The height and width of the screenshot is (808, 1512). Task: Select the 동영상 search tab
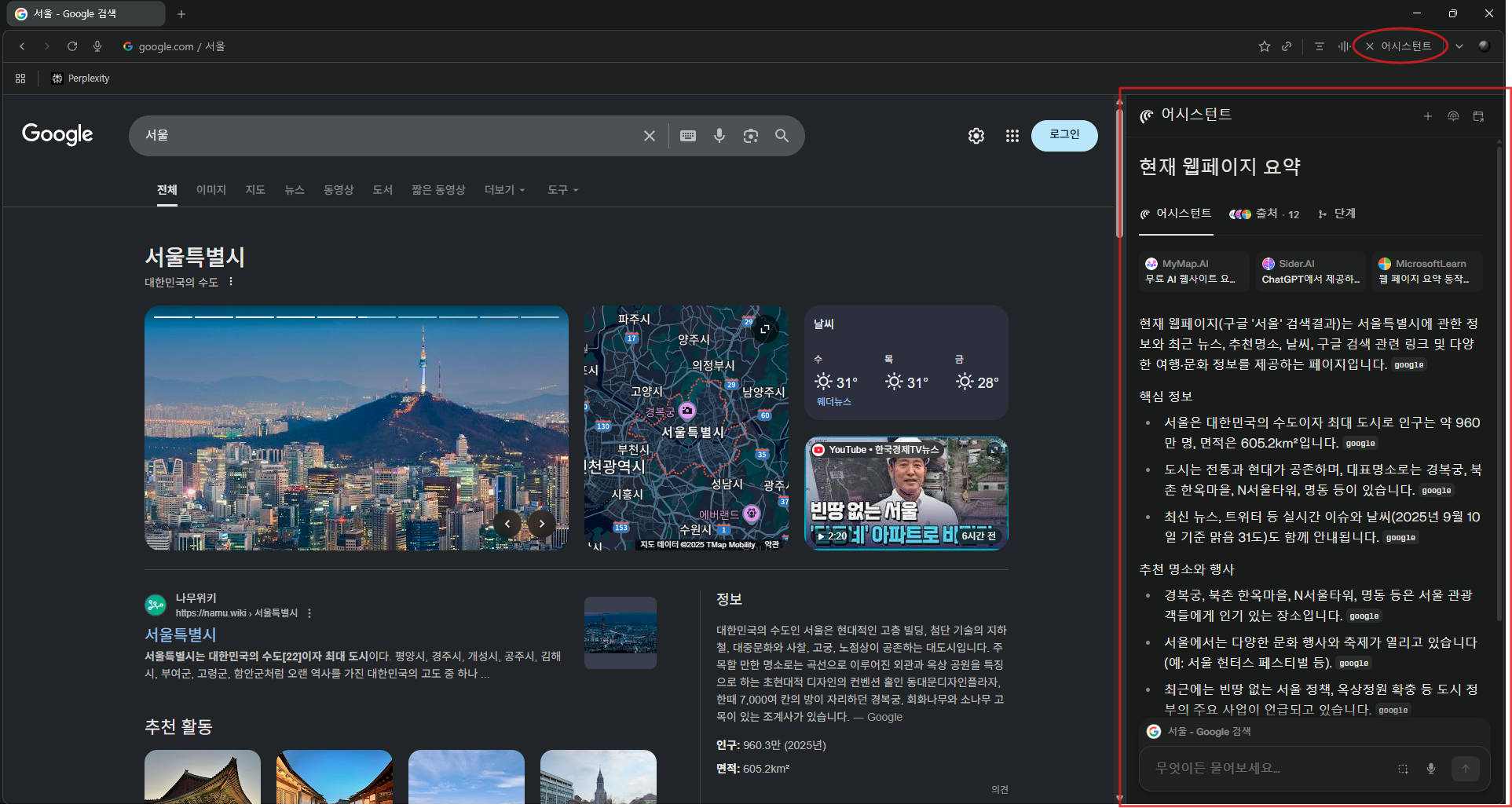click(339, 190)
